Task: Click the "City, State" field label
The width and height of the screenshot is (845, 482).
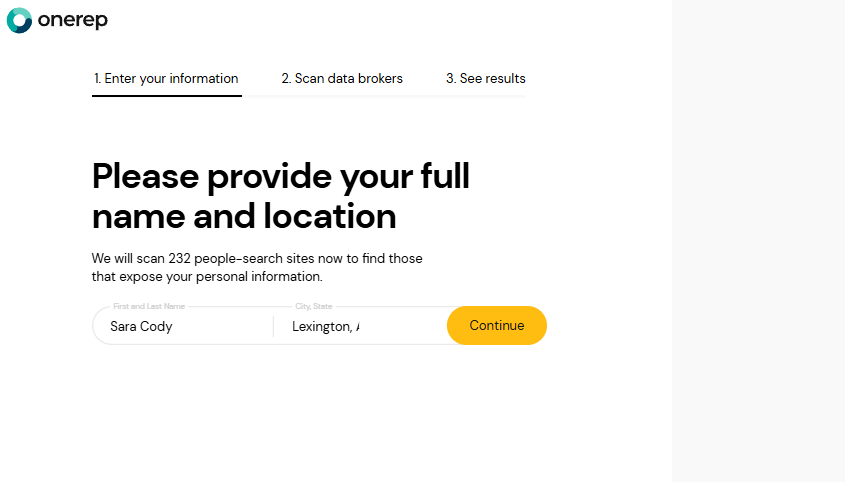Action: [x=313, y=306]
